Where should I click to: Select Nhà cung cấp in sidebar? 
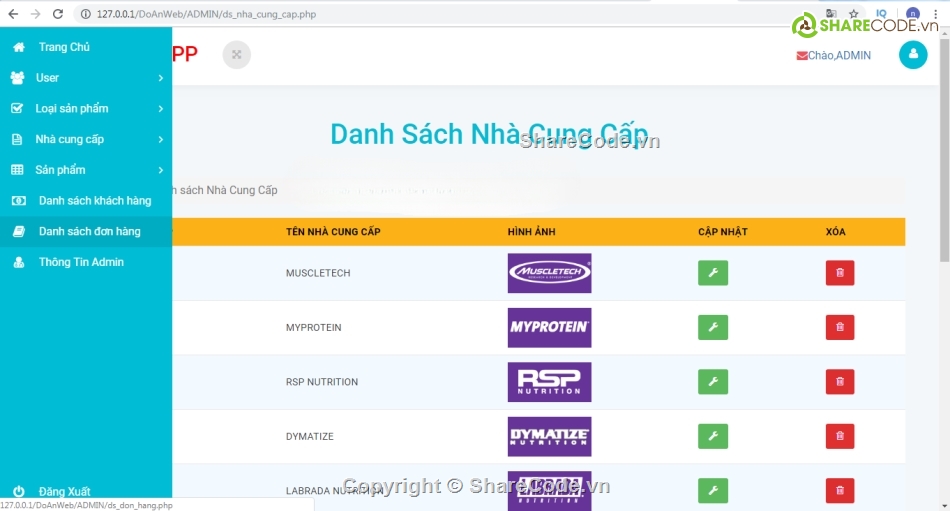point(86,139)
